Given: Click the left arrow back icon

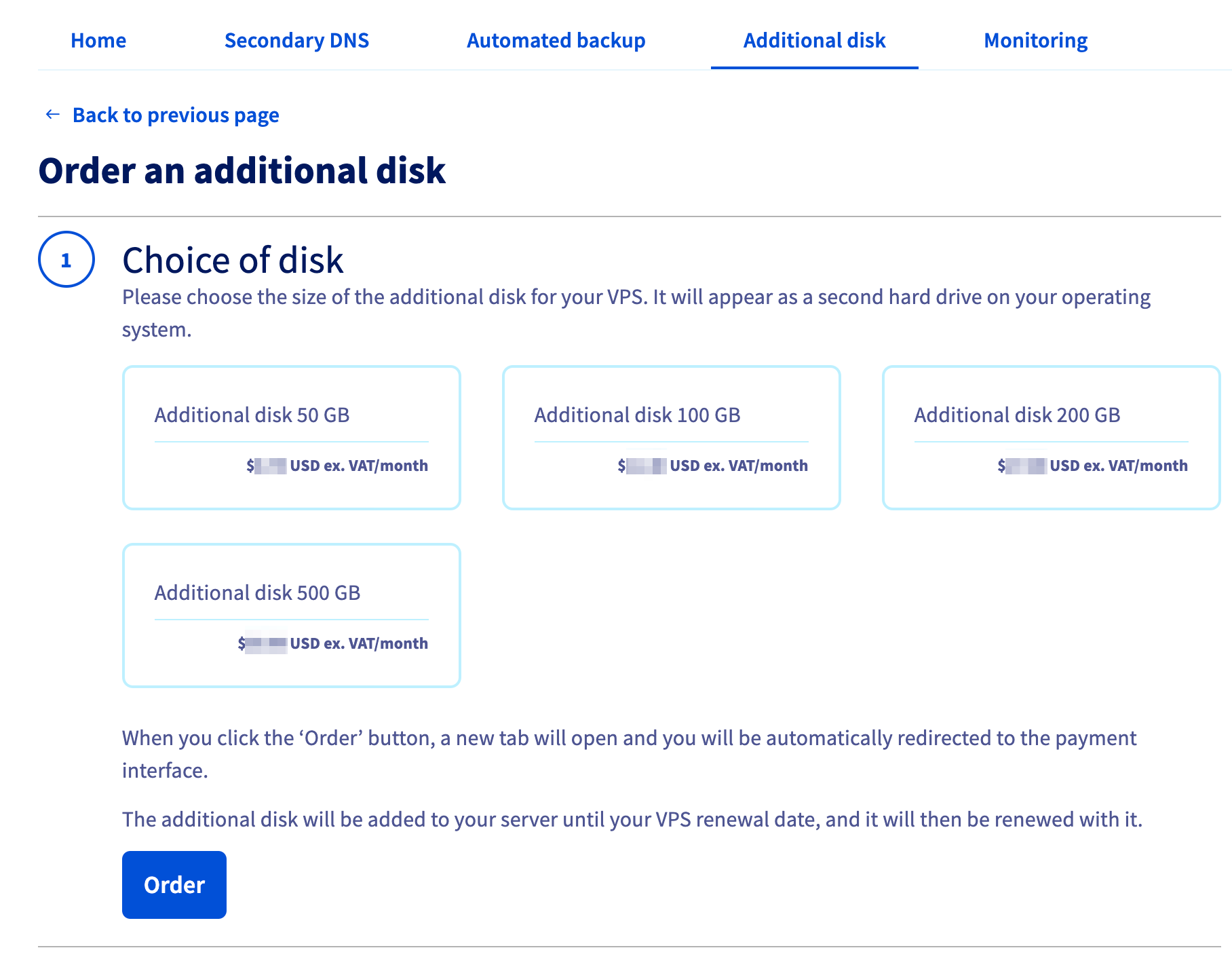Looking at the screenshot, I should click(x=52, y=114).
